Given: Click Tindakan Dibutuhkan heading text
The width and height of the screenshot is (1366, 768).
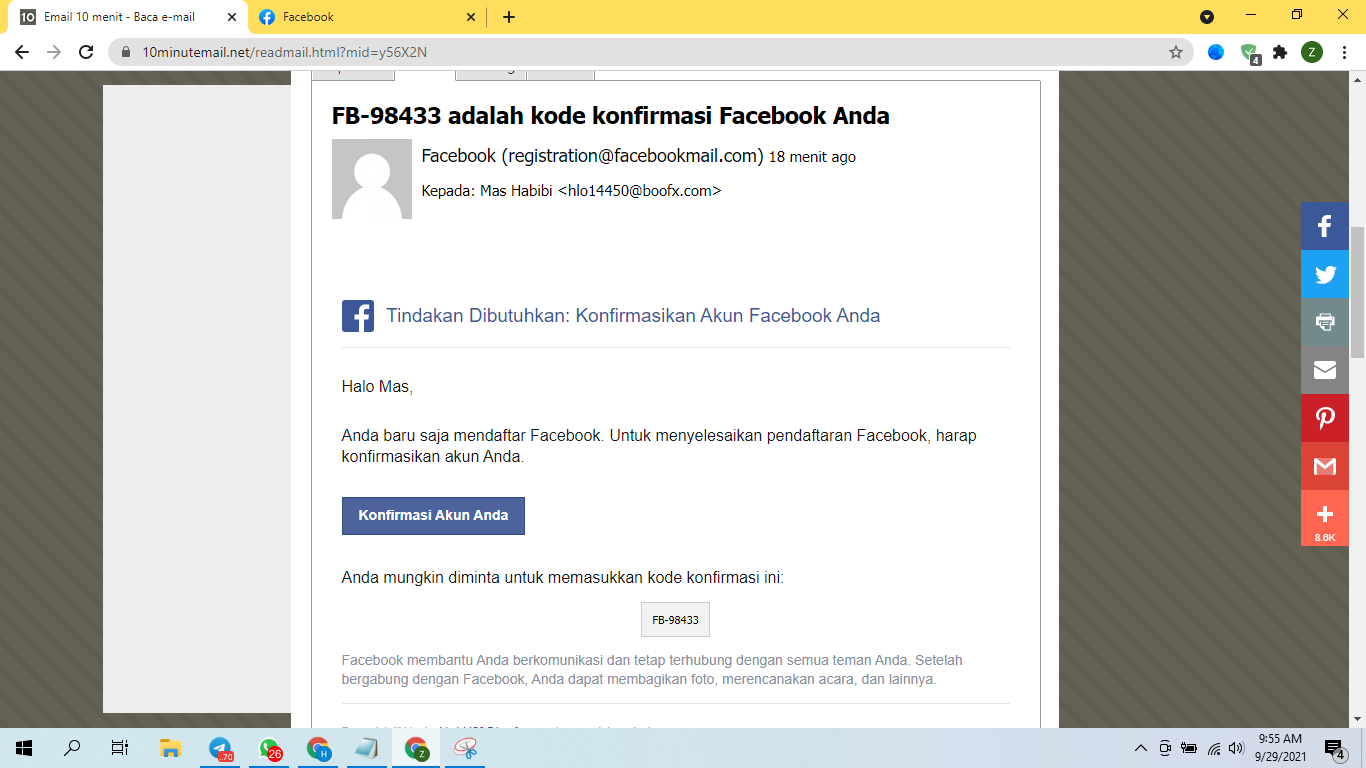Looking at the screenshot, I should coord(633,316).
